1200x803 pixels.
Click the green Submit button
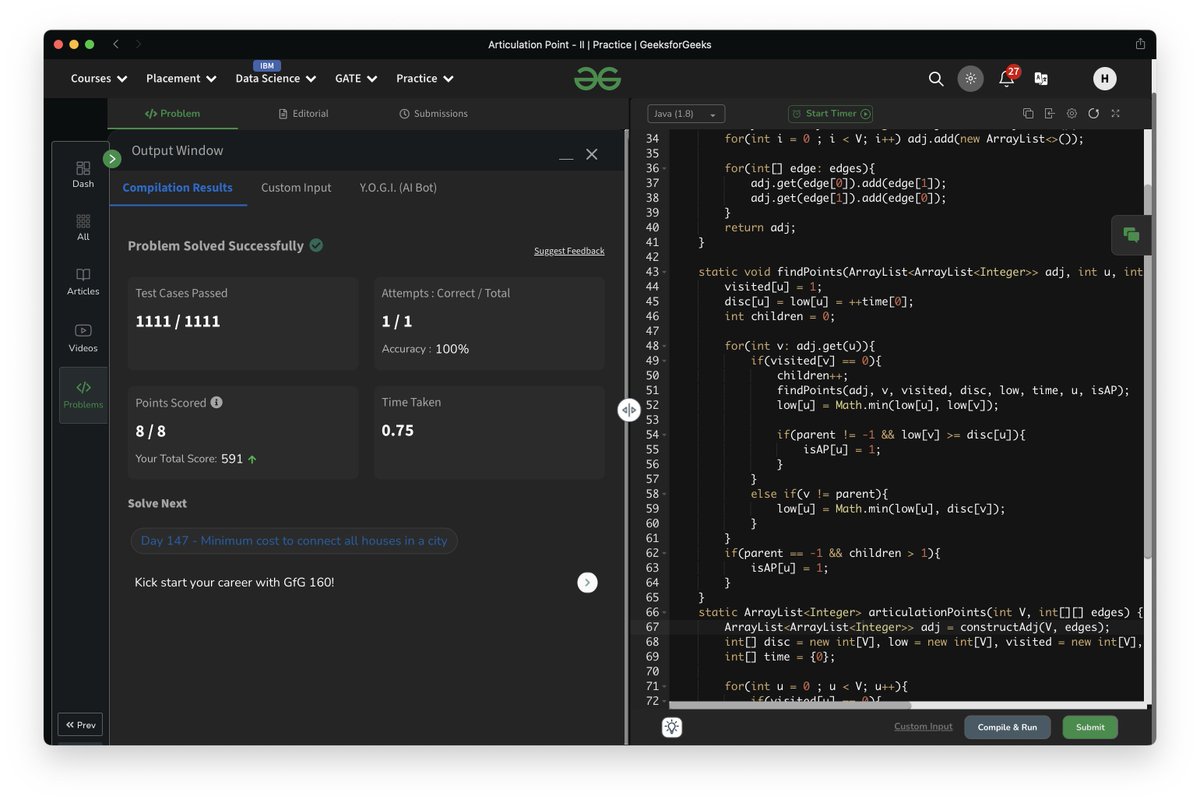tap(1090, 727)
